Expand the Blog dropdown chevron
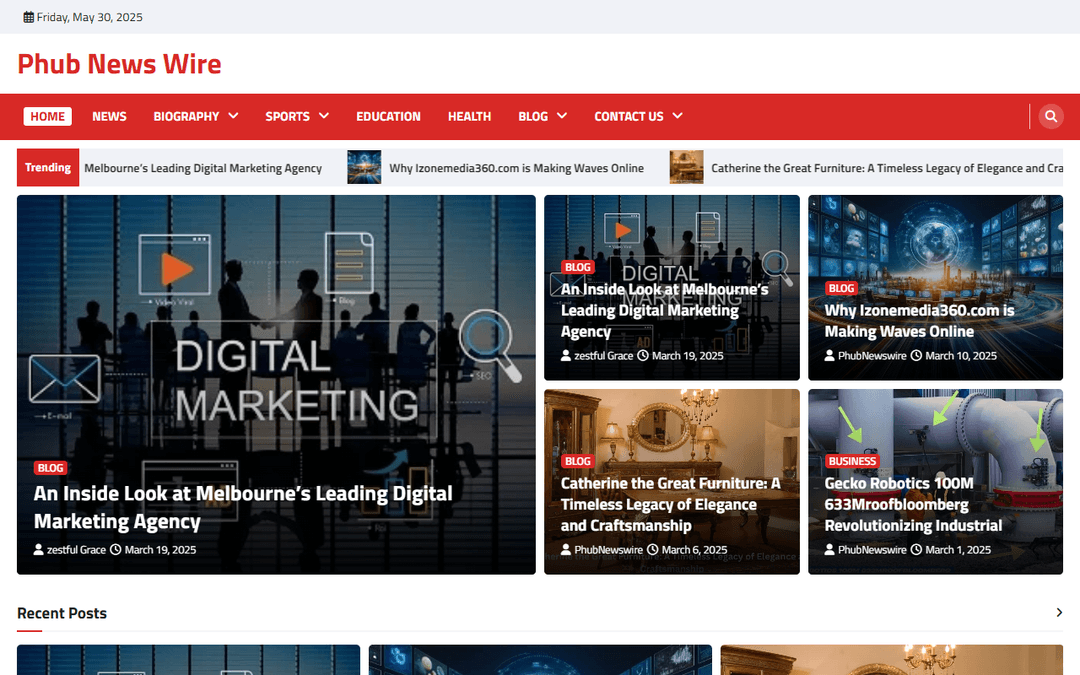The image size is (1080, 675). click(x=562, y=116)
